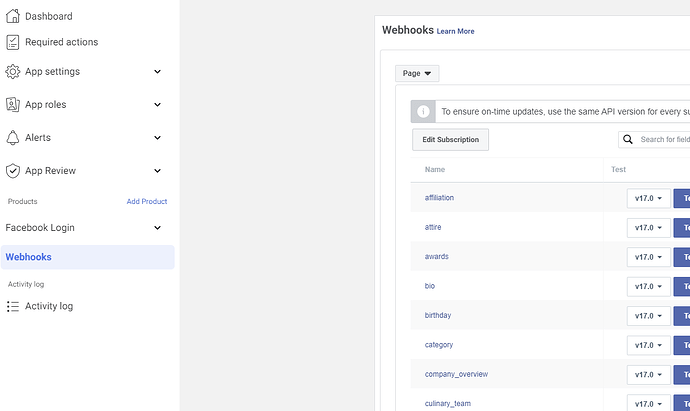Open the v17.0 version dropdown for bio
Viewport: 690px width, 411px height.
pos(649,286)
